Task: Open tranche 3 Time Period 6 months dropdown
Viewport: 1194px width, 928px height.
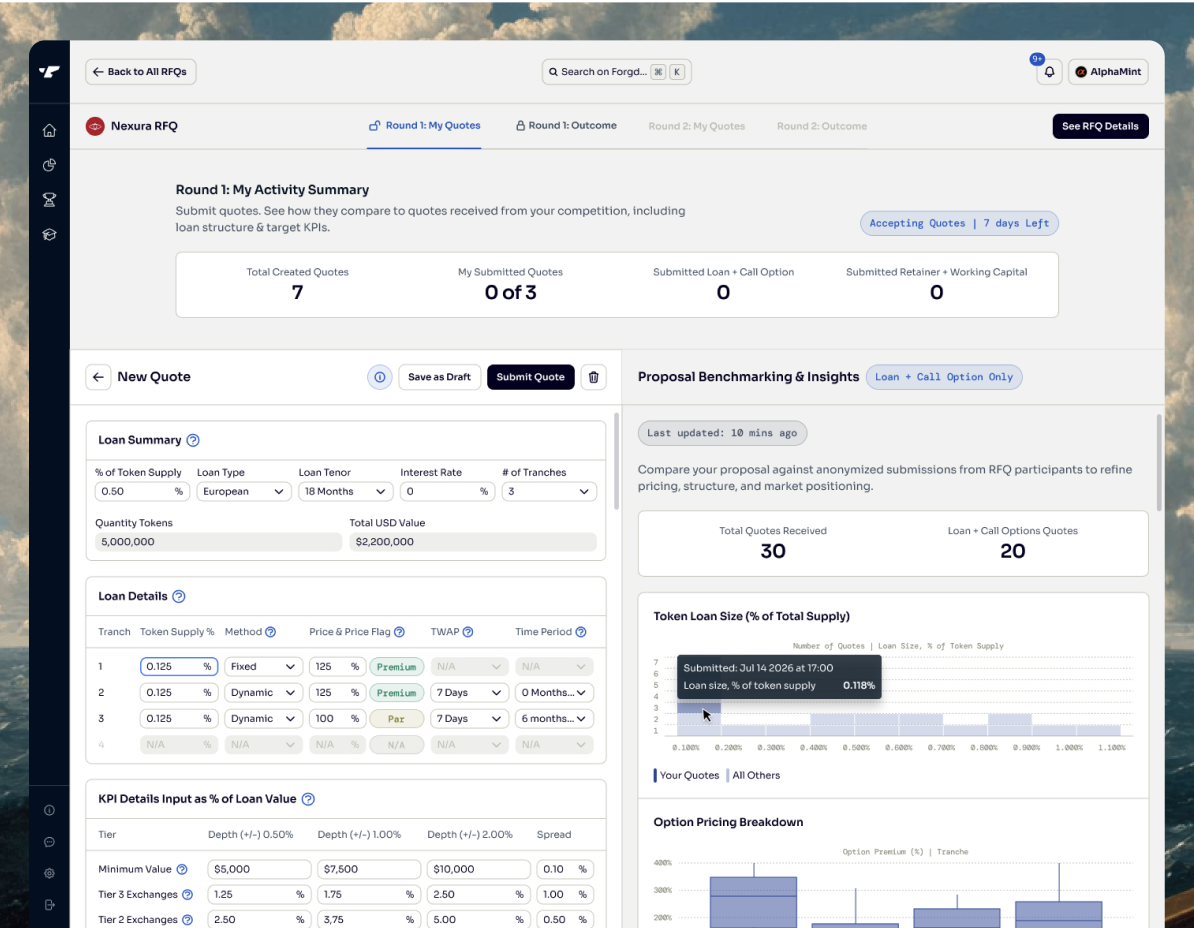Action: click(x=554, y=719)
